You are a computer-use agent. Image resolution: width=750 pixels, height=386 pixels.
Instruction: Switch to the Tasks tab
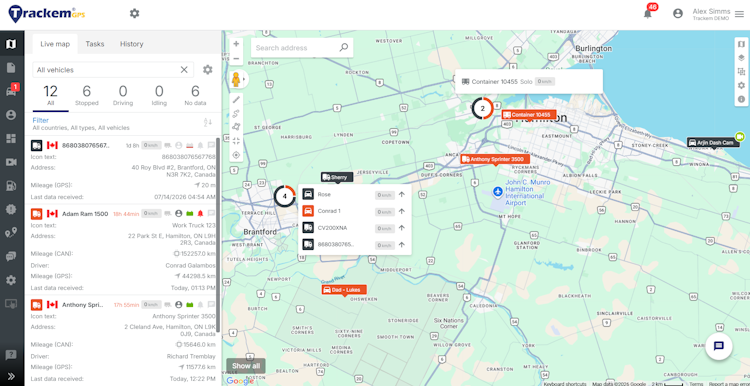coord(95,44)
